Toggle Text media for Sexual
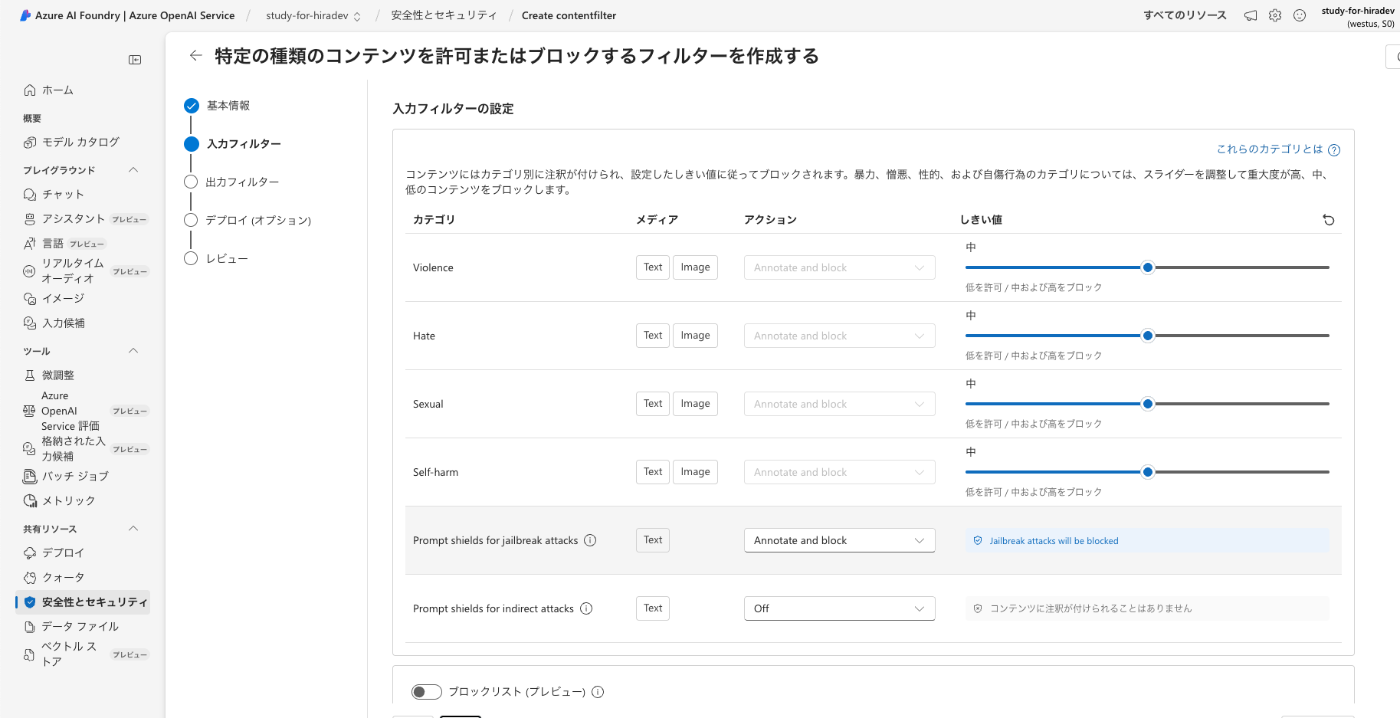Screen dimensions: 1400x718 [653, 403]
